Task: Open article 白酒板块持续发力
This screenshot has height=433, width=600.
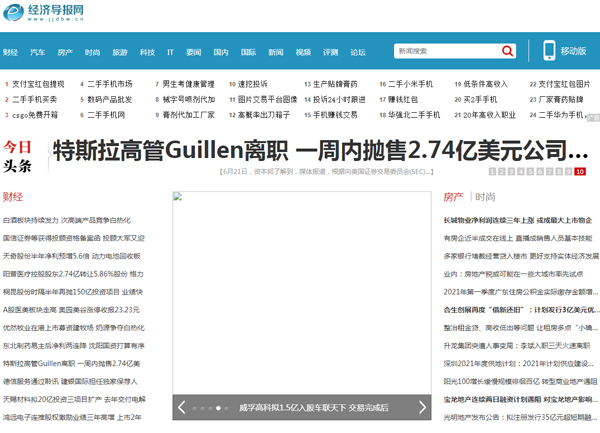Action: 67,220
